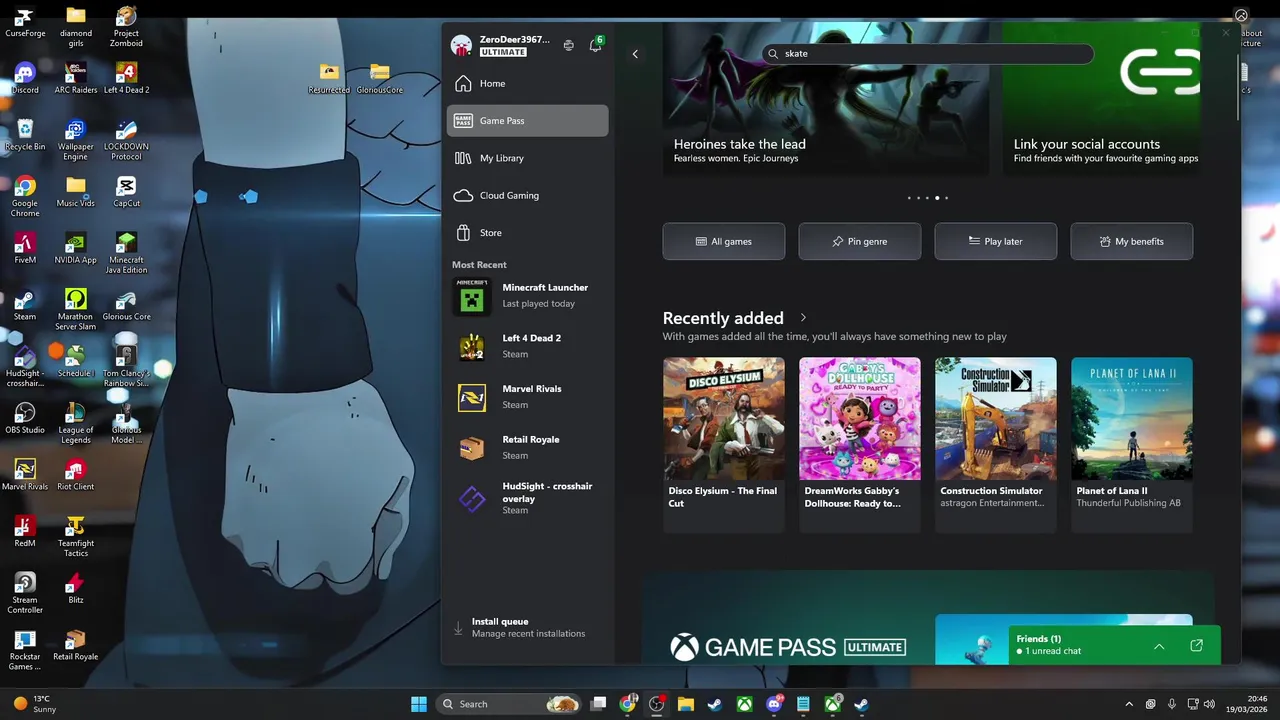Open Project Zomboid desktop shortcut
1280x720 pixels.
(x=126, y=27)
